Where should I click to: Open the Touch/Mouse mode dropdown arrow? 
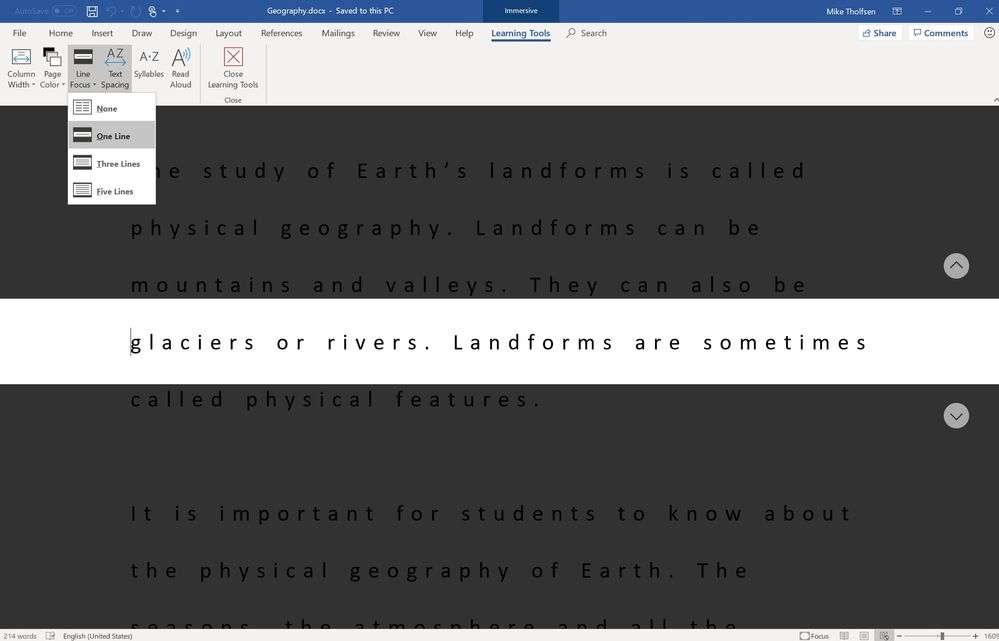coord(164,11)
